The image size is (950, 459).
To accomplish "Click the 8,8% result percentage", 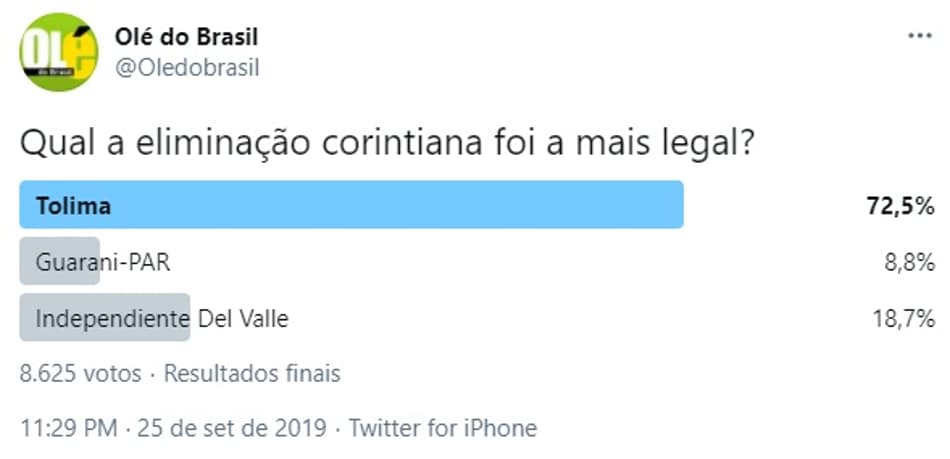I will (x=909, y=263).
